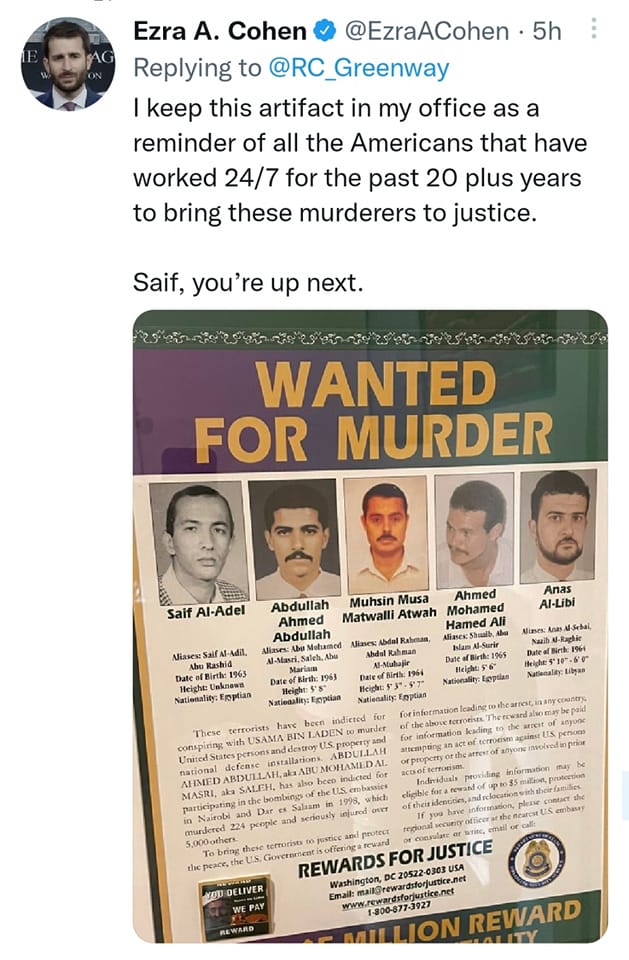The width and height of the screenshot is (629, 960).
Task: Click the 'WANTED FOR MURDER' poster headline
Action: click(x=372, y=410)
